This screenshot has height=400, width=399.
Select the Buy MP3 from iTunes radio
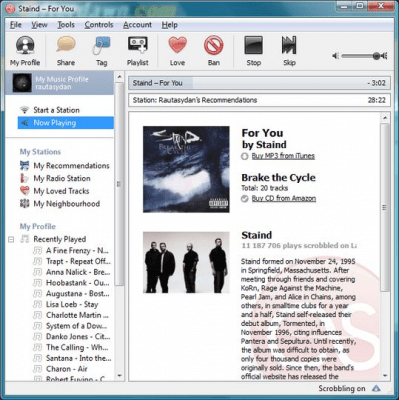coord(245,156)
